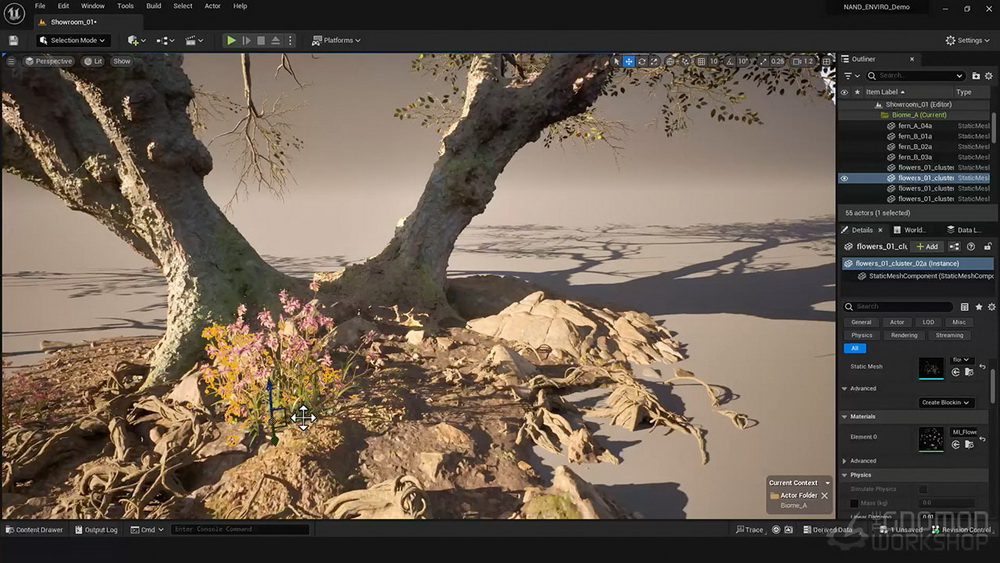Open the Settings menu
The width and height of the screenshot is (1000, 563).
(967, 40)
